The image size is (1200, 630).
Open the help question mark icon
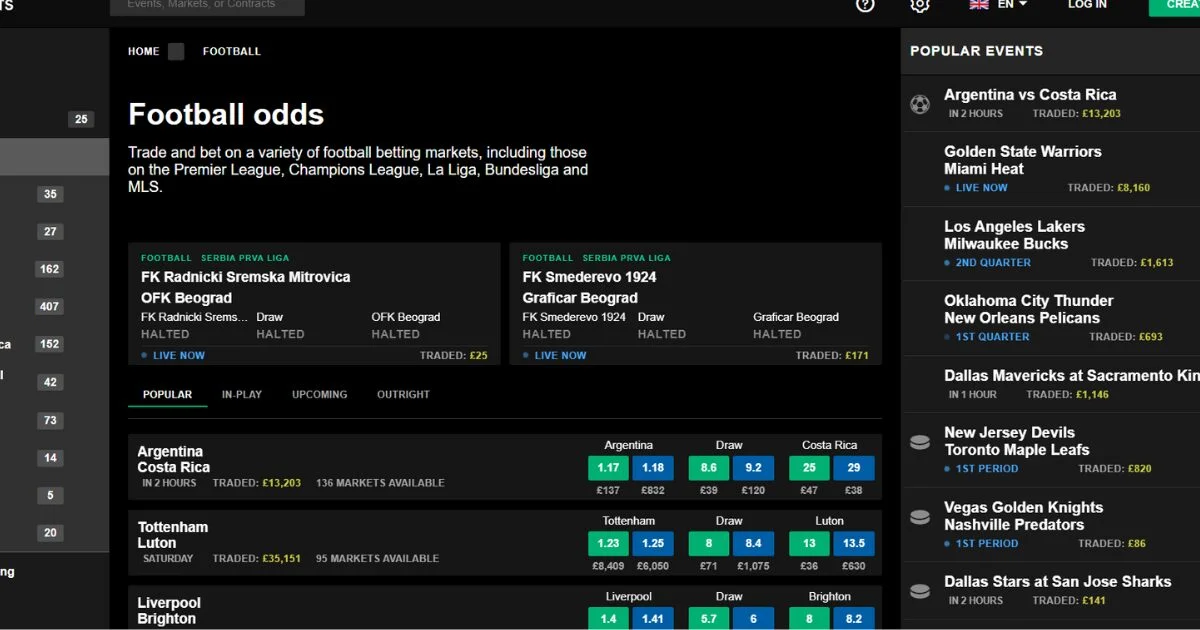pyautogui.click(x=866, y=5)
